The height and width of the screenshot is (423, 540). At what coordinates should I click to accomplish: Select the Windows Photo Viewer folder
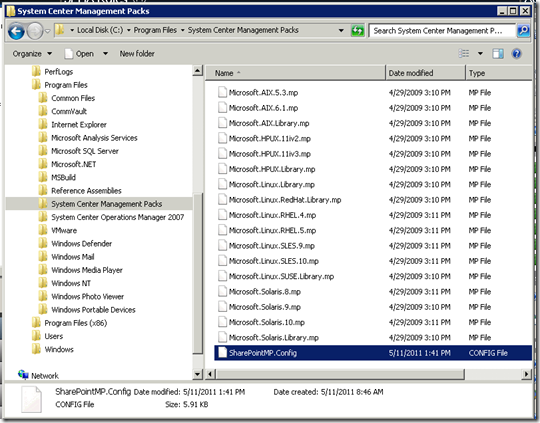(x=81, y=296)
